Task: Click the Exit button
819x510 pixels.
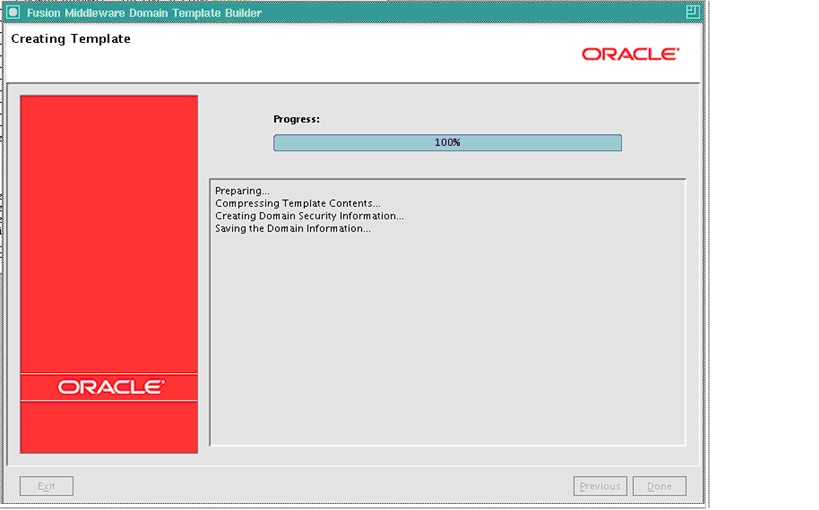Action: coord(46,486)
